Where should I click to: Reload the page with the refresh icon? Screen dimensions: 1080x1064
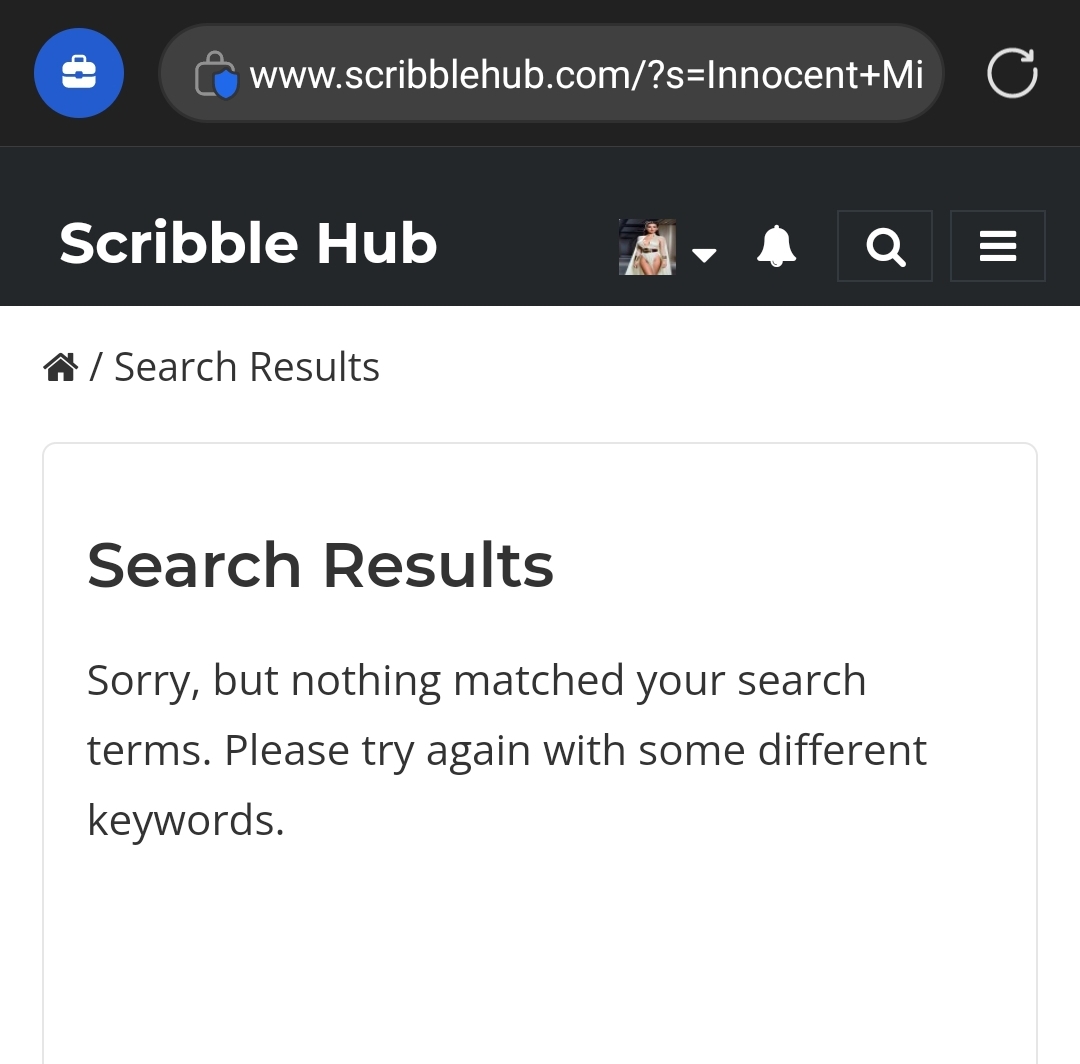1011,74
